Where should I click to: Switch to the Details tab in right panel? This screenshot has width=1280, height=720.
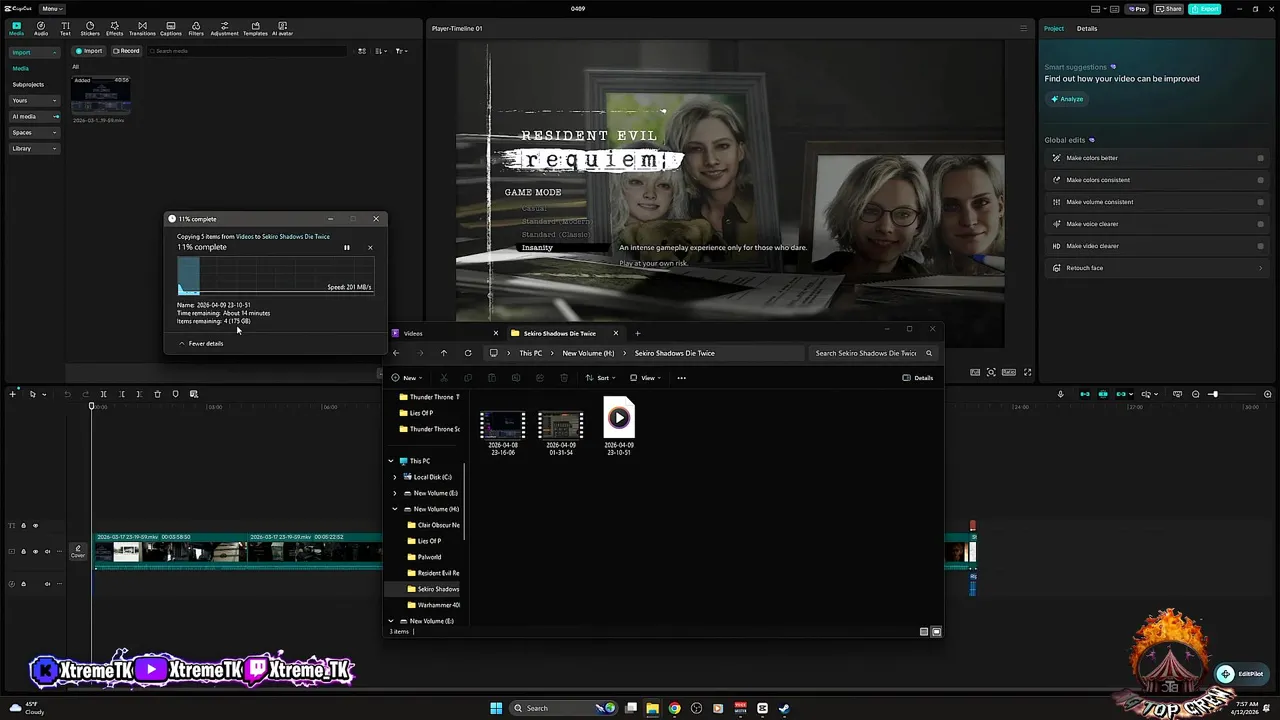click(1087, 28)
